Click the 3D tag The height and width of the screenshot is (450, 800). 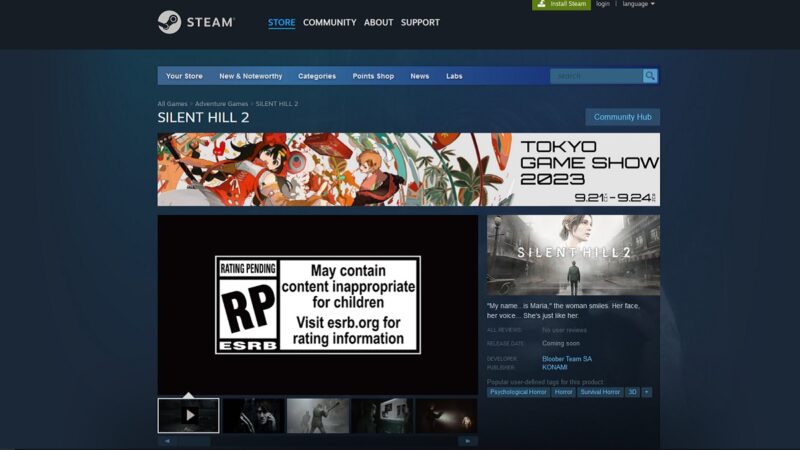coord(632,392)
